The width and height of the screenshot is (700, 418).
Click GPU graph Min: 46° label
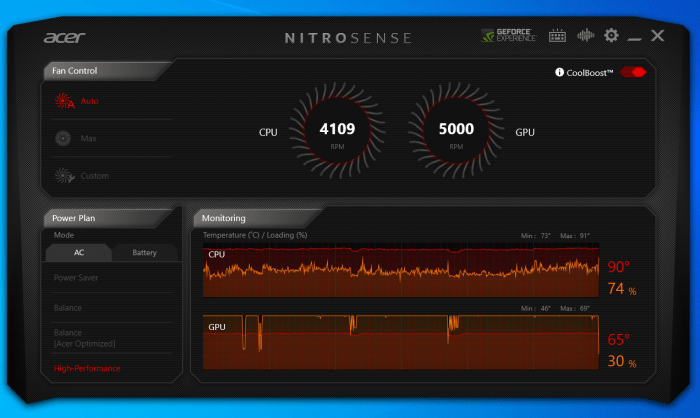point(536,308)
